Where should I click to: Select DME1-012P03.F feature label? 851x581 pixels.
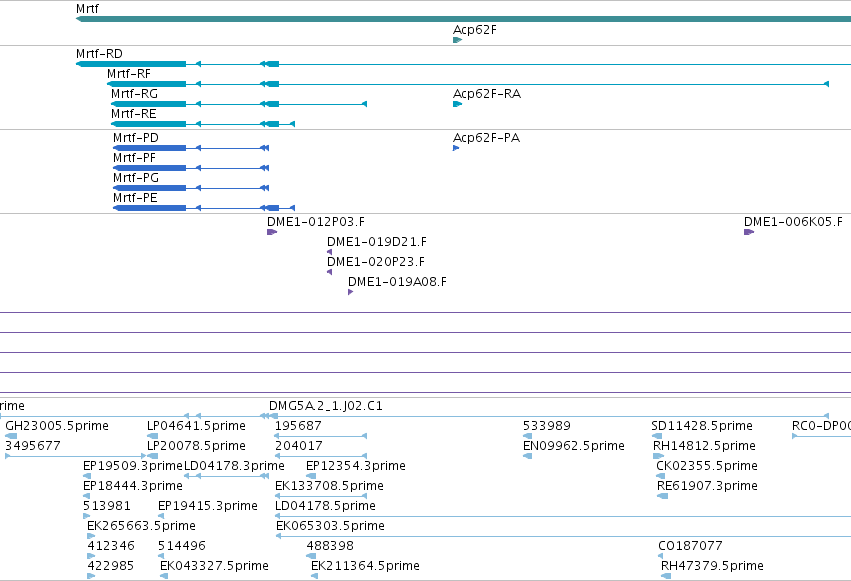coord(316,222)
